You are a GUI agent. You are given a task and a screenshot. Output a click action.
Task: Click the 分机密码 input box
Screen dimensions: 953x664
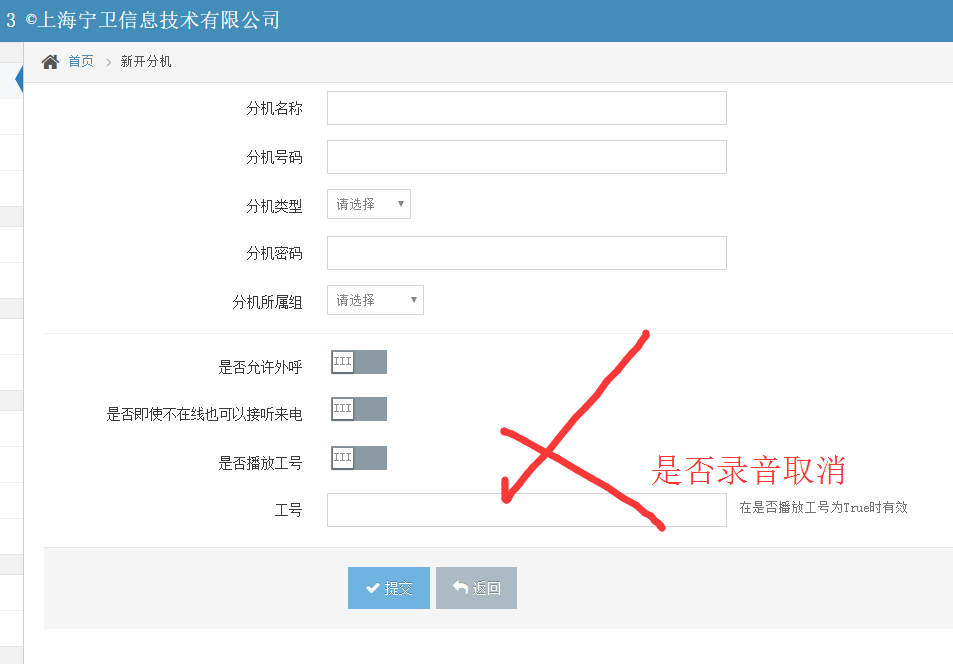click(x=526, y=253)
